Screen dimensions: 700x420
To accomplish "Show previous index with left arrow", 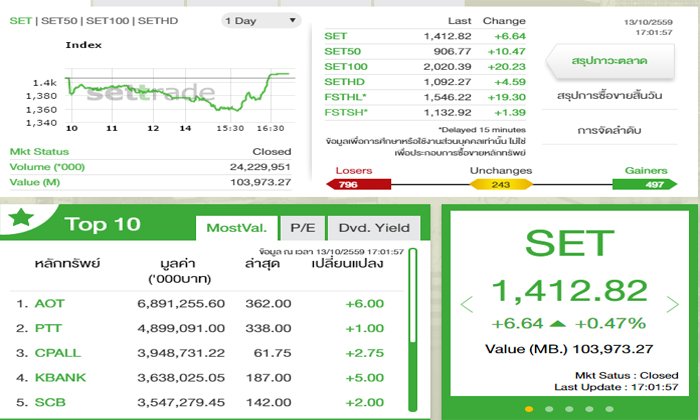I will (x=467, y=304).
